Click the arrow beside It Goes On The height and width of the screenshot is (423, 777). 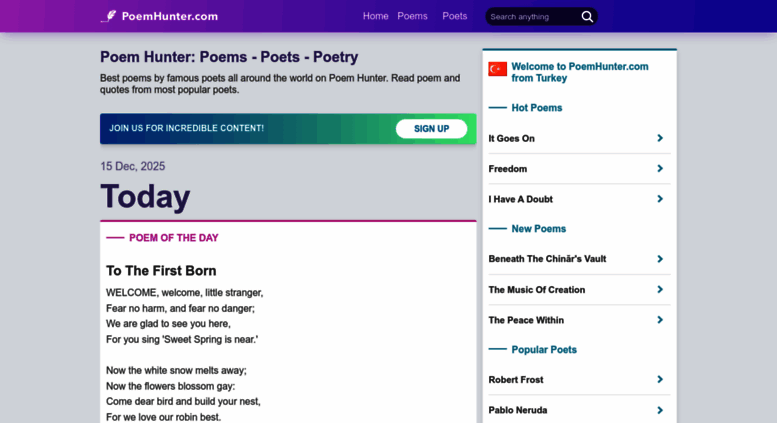[660, 138]
